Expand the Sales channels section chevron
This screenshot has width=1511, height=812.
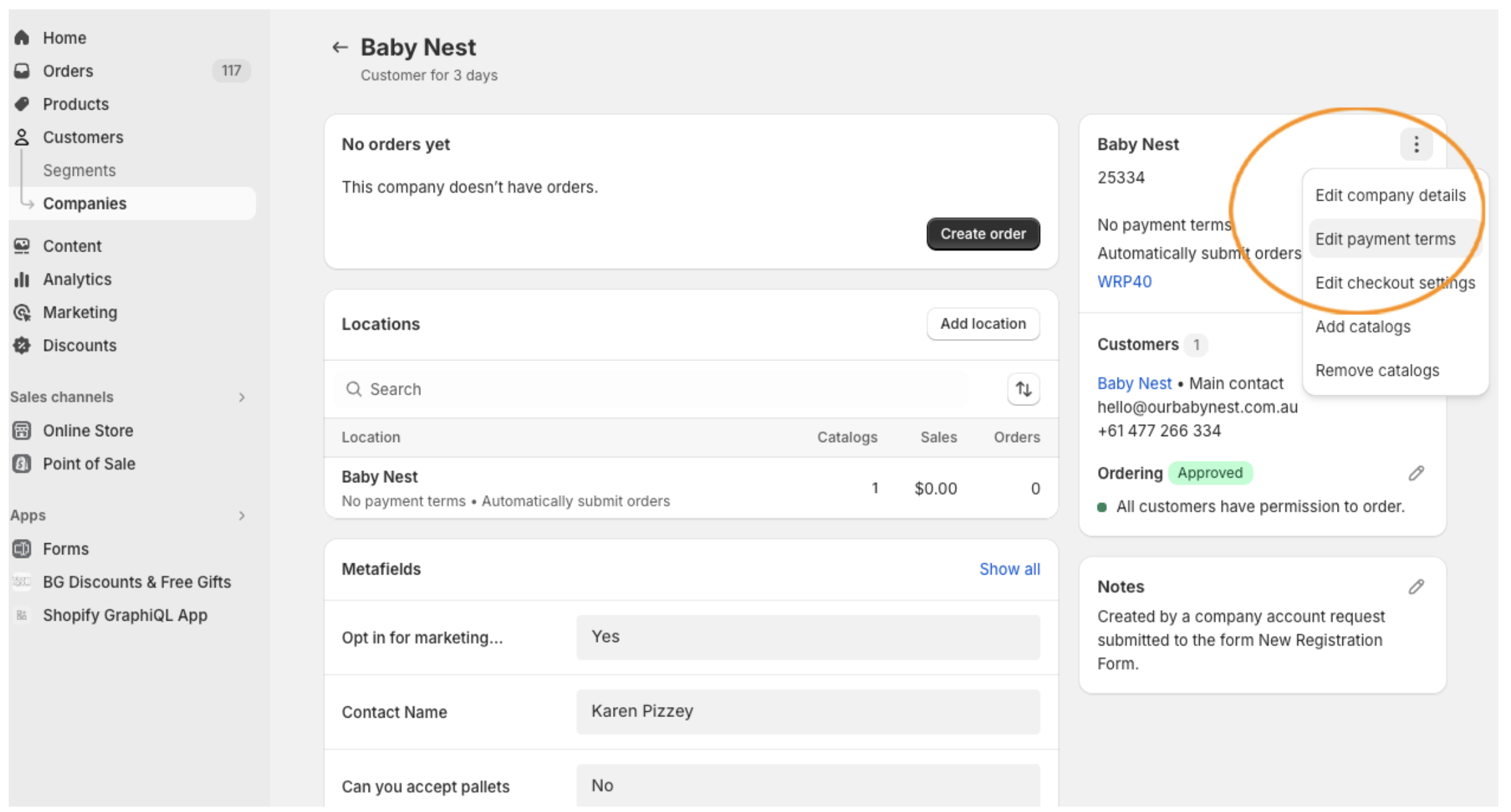242,397
